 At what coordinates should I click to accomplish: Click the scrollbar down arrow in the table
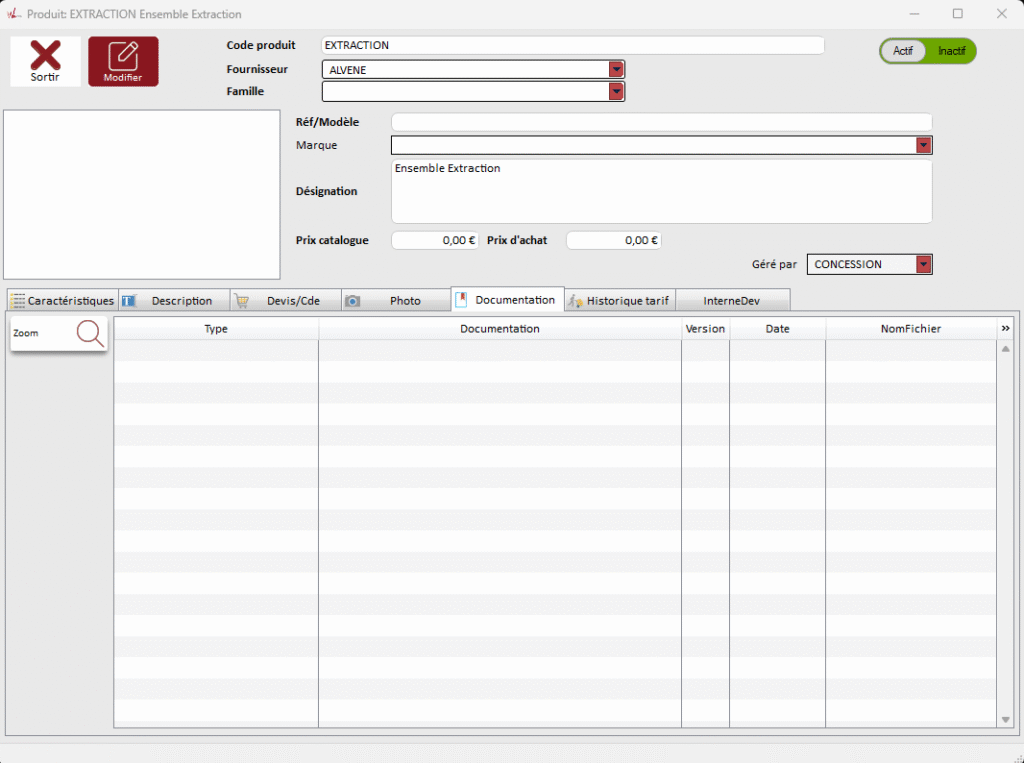(x=1005, y=720)
